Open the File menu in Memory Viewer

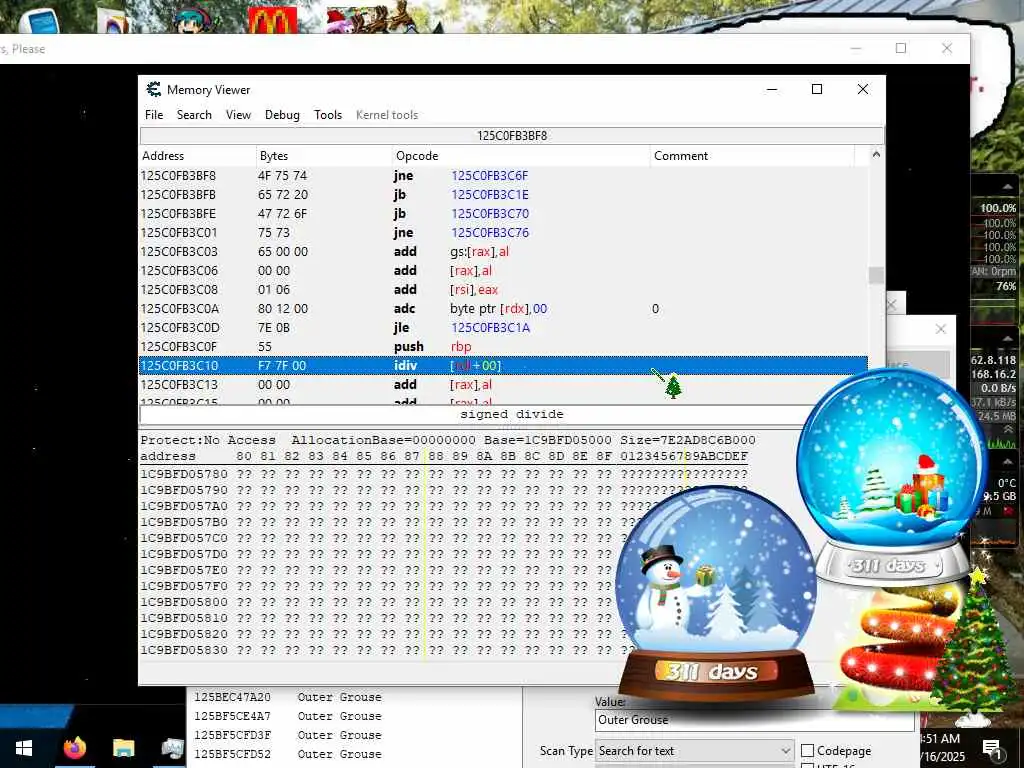(154, 115)
